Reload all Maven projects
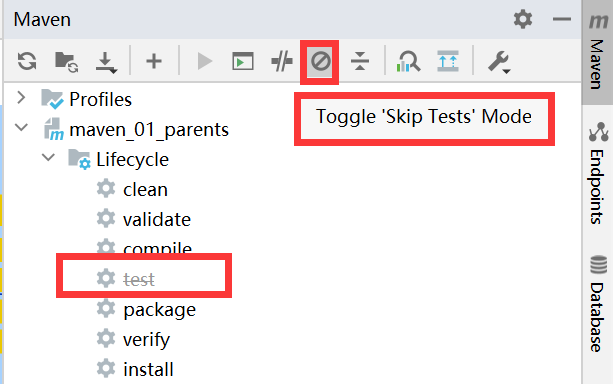This screenshot has height=384, width=613. coord(27,61)
